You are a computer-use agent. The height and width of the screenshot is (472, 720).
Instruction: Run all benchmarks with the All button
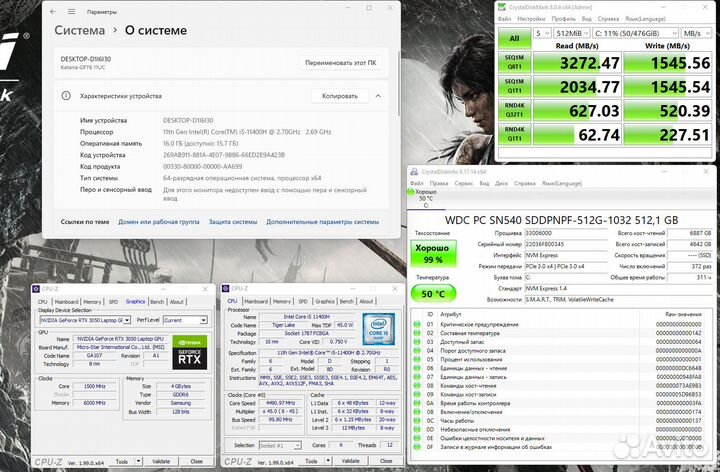click(x=514, y=39)
